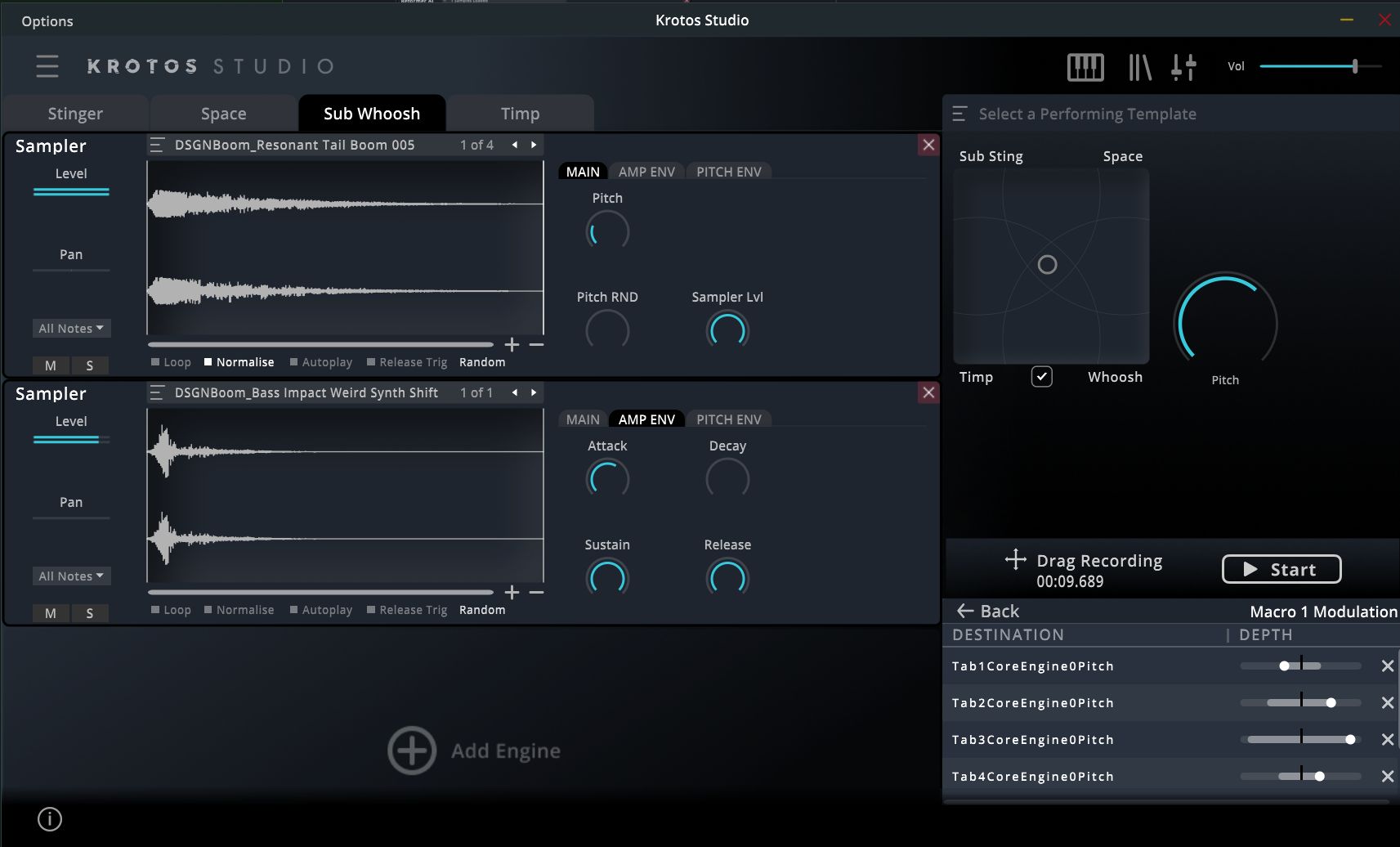Click the Add Engine plus icon
This screenshot has height=847, width=1400.
[x=411, y=751]
